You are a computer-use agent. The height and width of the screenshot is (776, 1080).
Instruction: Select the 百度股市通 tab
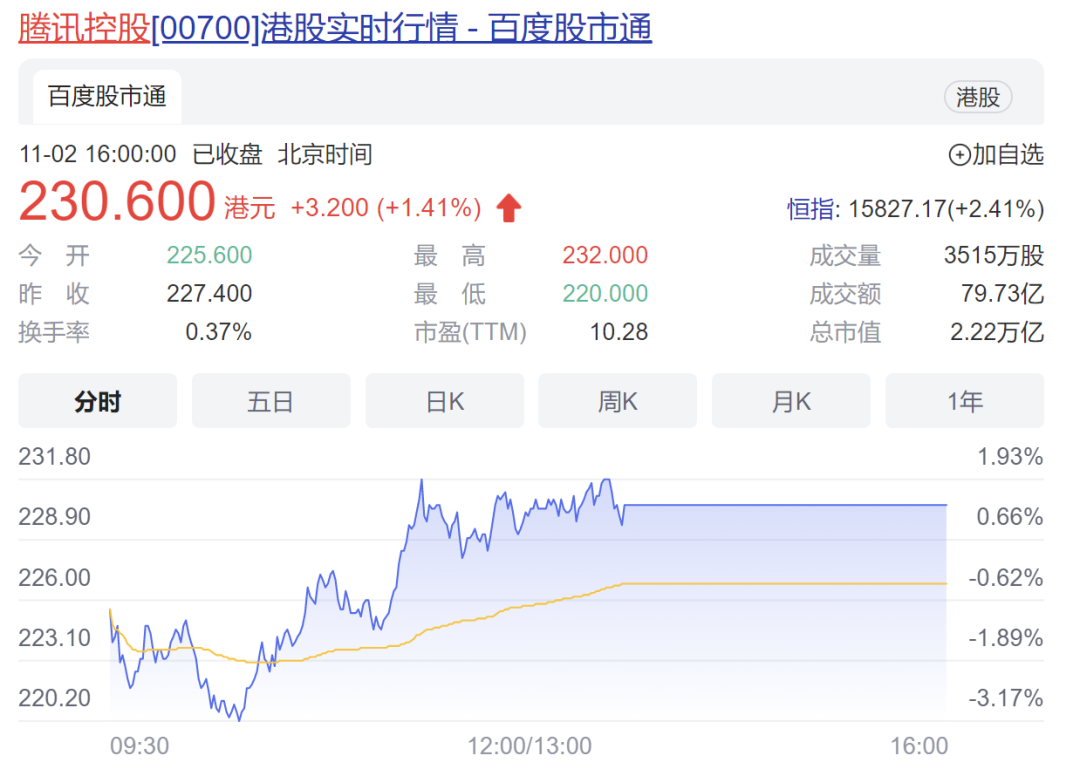click(107, 96)
